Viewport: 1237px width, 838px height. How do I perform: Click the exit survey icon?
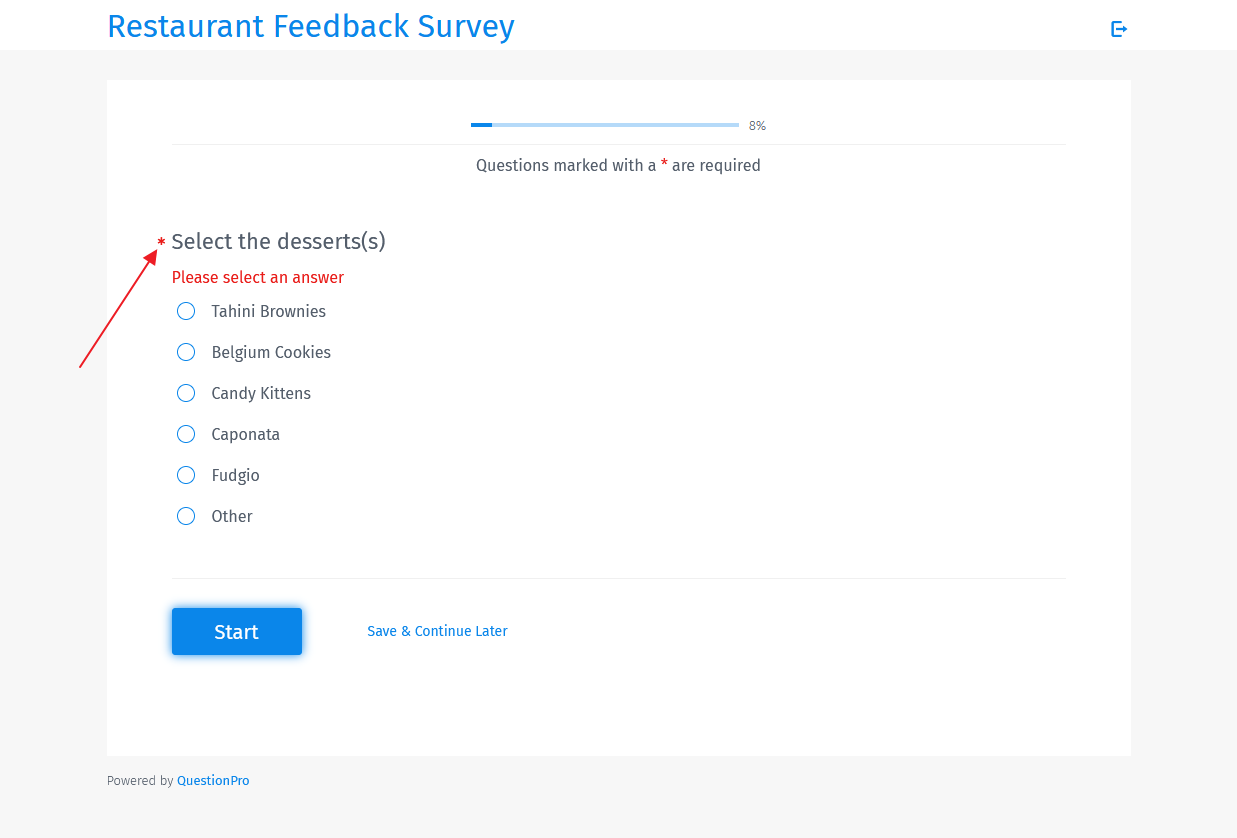pyautogui.click(x=1118, y=29)
